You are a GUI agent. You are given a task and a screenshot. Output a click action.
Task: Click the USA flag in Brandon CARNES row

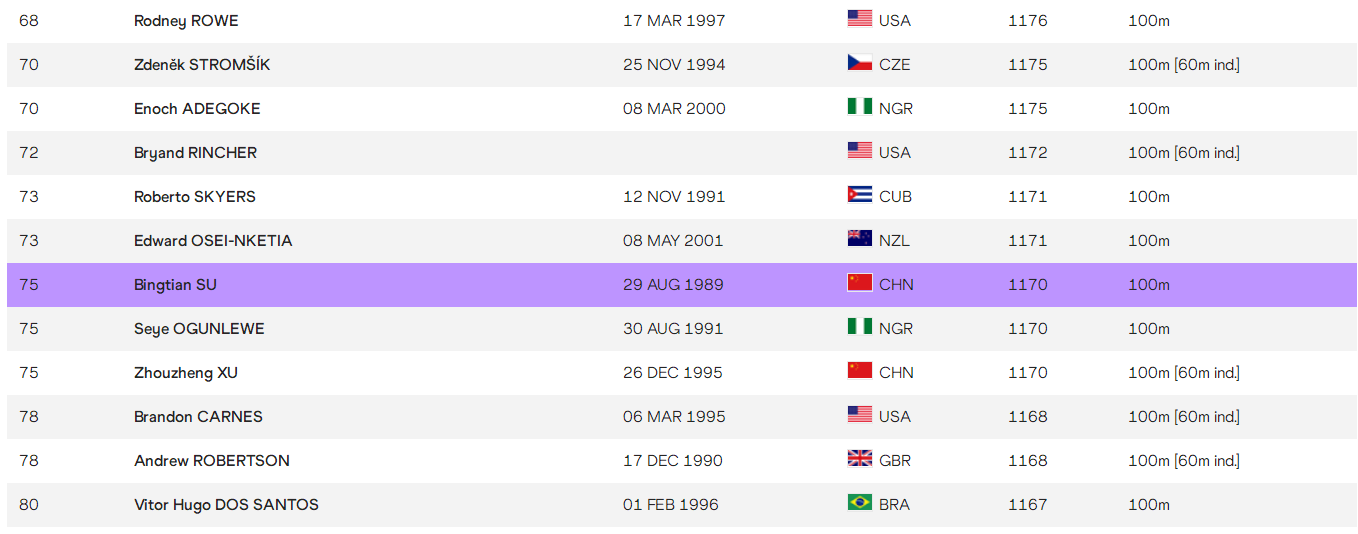[859, 415]
